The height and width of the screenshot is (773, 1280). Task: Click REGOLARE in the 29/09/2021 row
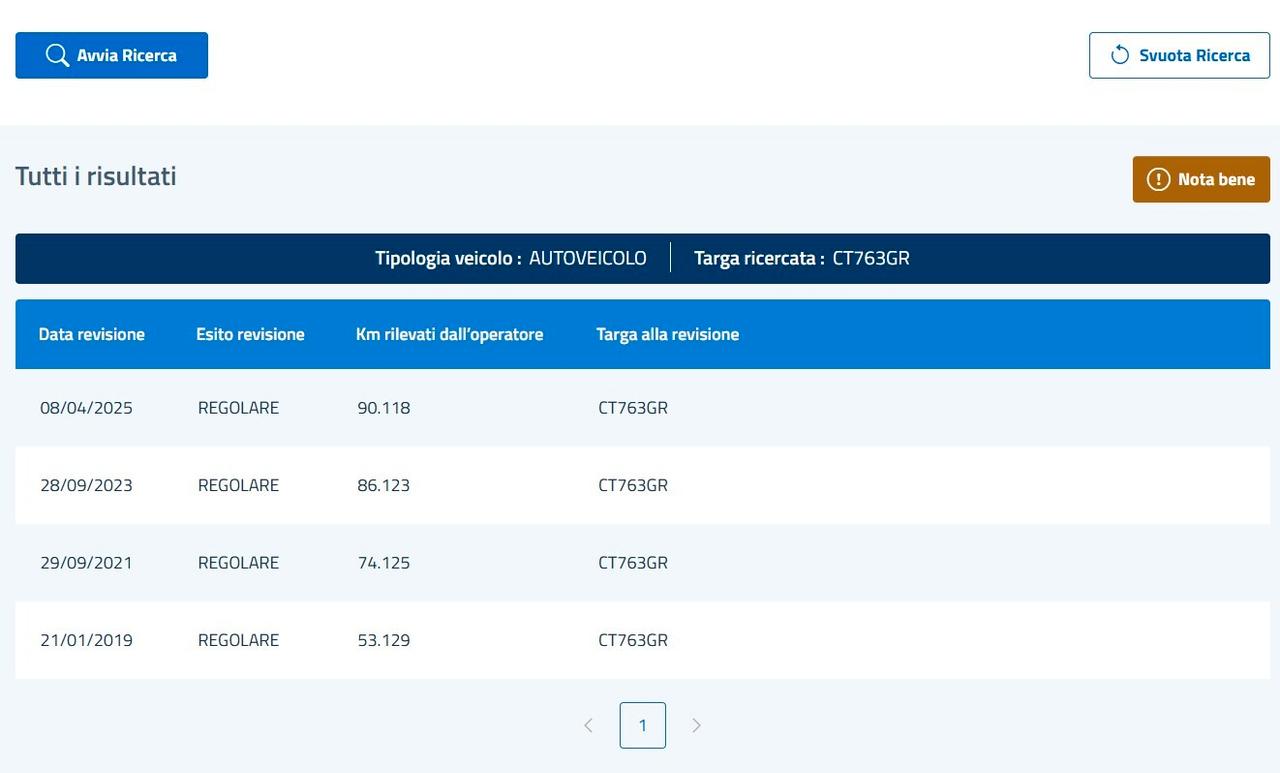tap(238, 563)
